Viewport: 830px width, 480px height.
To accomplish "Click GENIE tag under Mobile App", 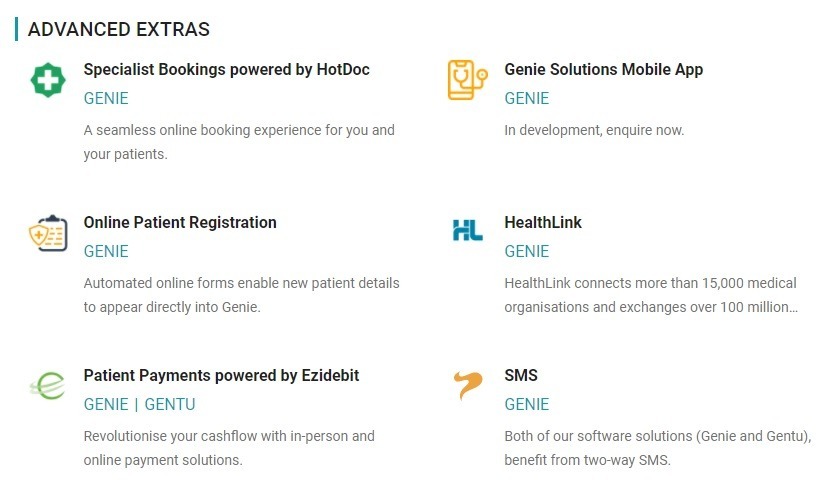I will pyautogui.click(x=527, y=98).
